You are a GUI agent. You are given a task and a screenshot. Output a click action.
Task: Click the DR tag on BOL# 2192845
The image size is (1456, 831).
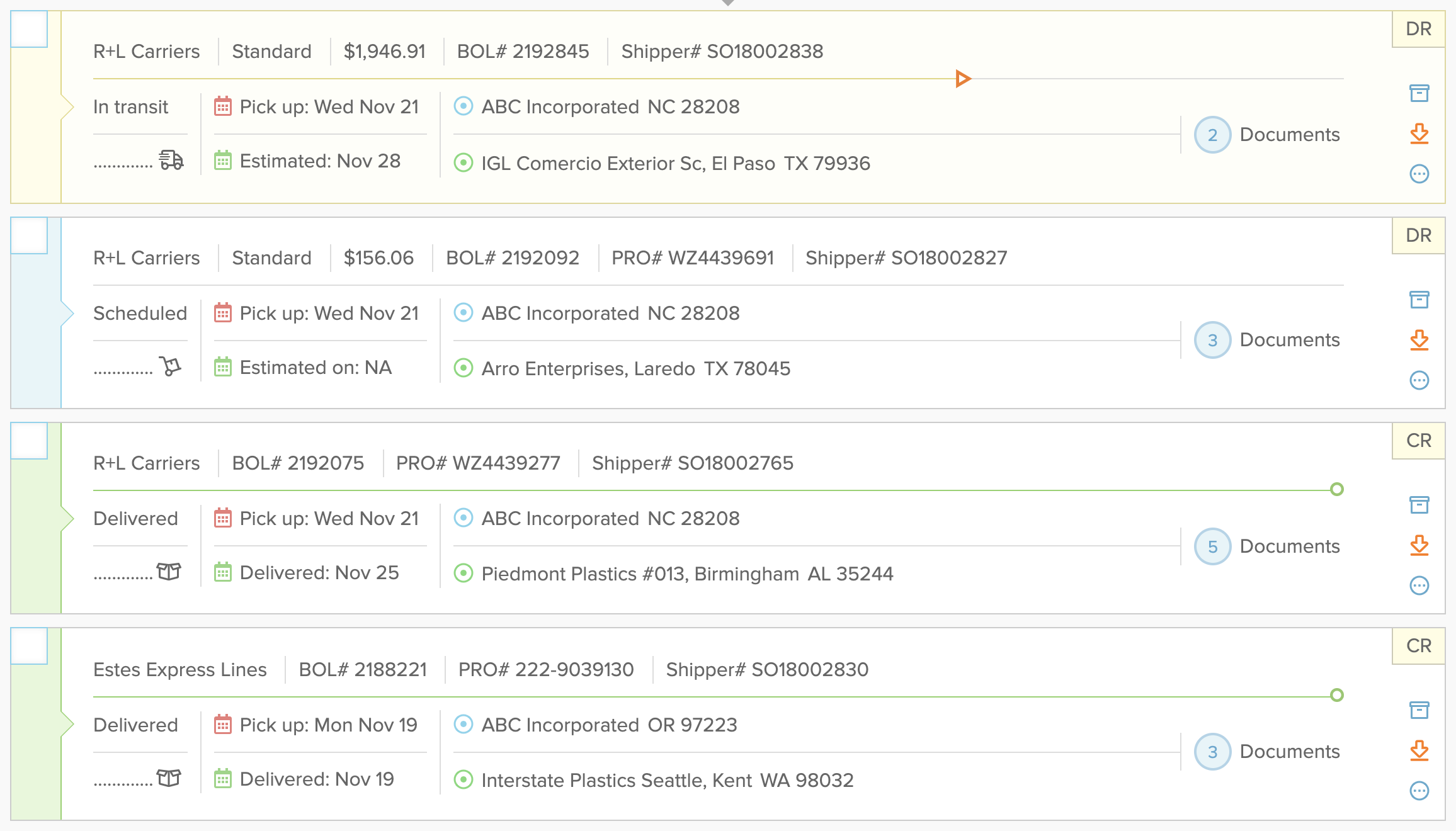point(1418,29)
